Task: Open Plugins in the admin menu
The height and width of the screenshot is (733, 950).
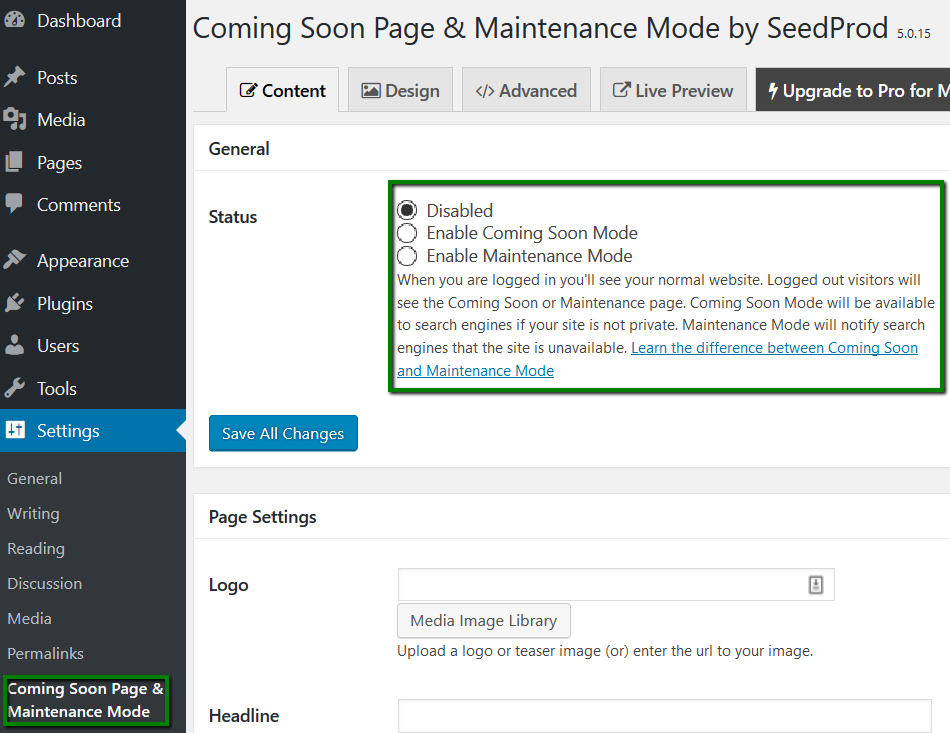Action: 93,303
